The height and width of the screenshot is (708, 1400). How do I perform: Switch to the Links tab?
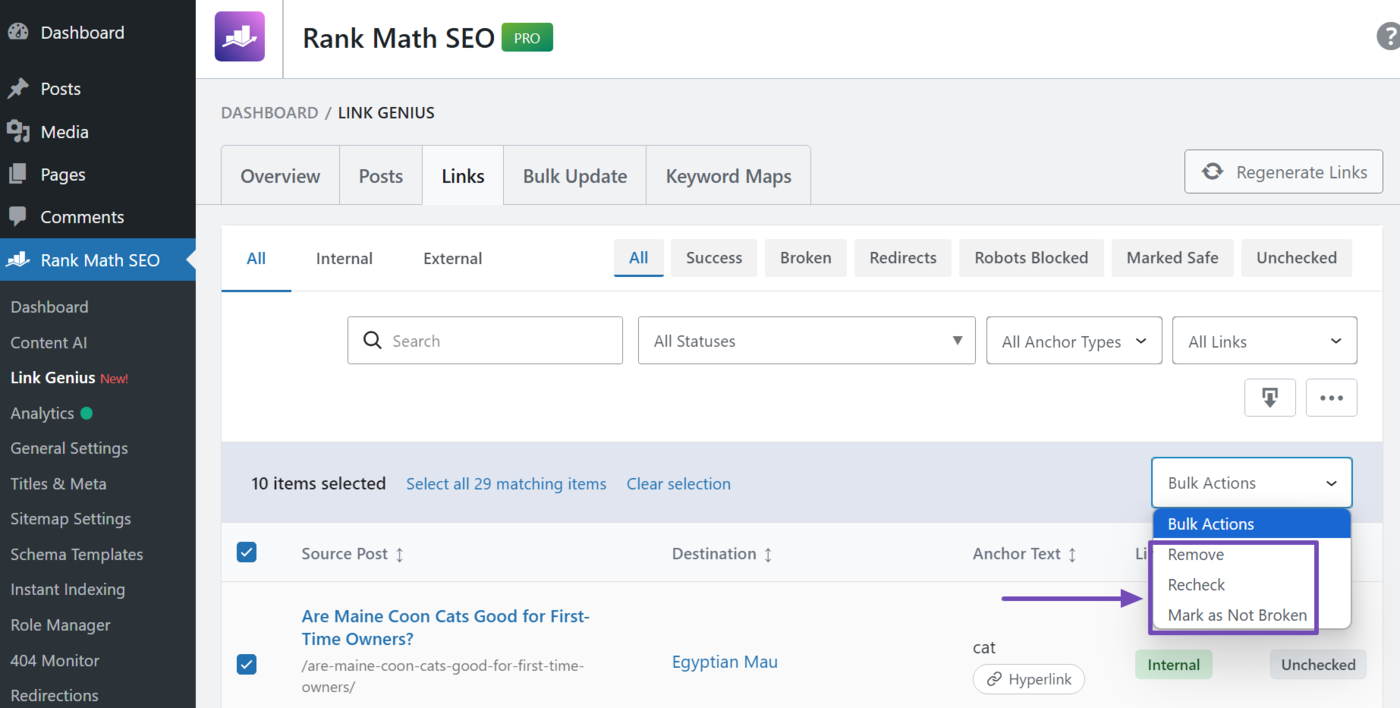coord(463,176)
